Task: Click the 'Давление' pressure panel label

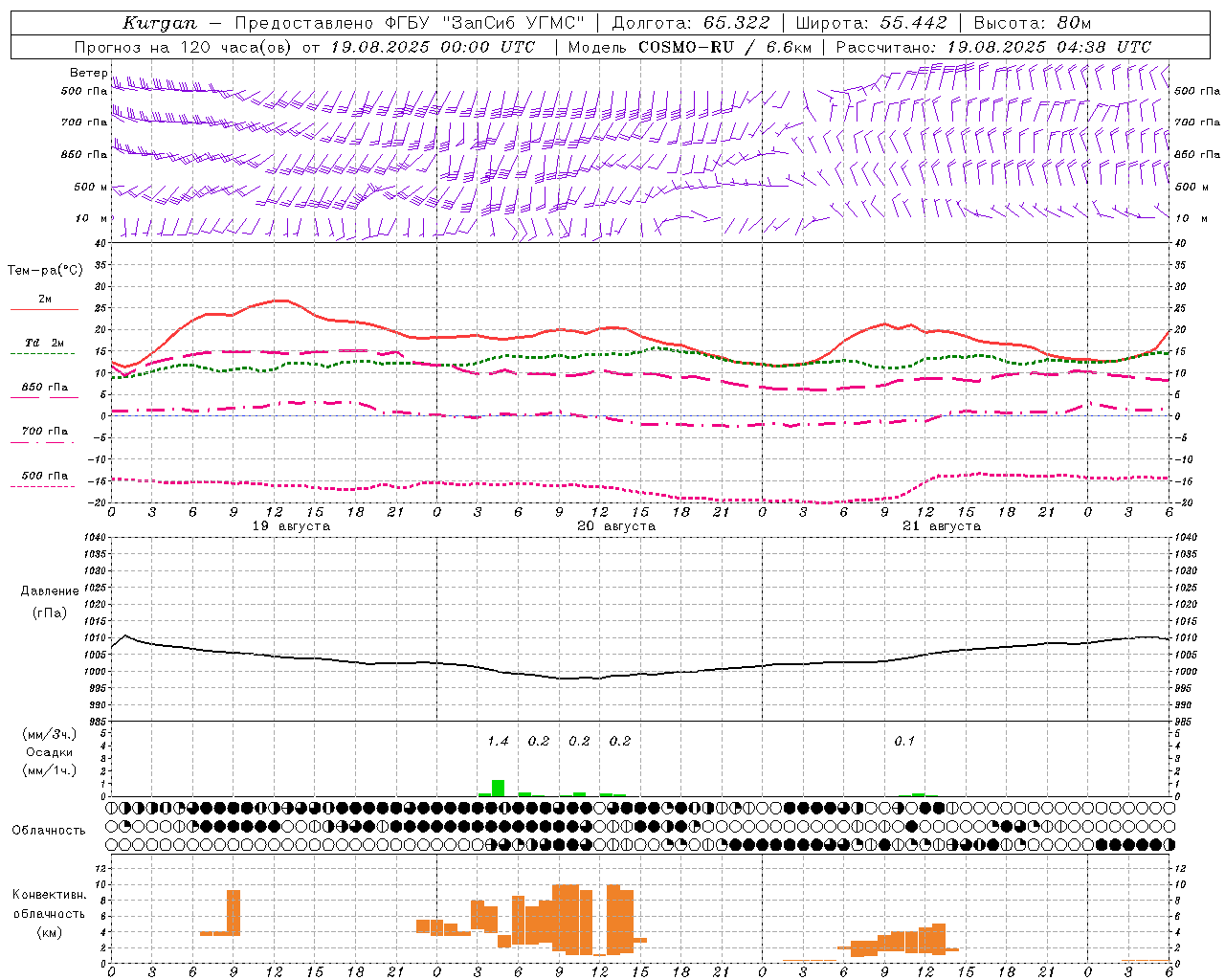Action: pos(50,591)
